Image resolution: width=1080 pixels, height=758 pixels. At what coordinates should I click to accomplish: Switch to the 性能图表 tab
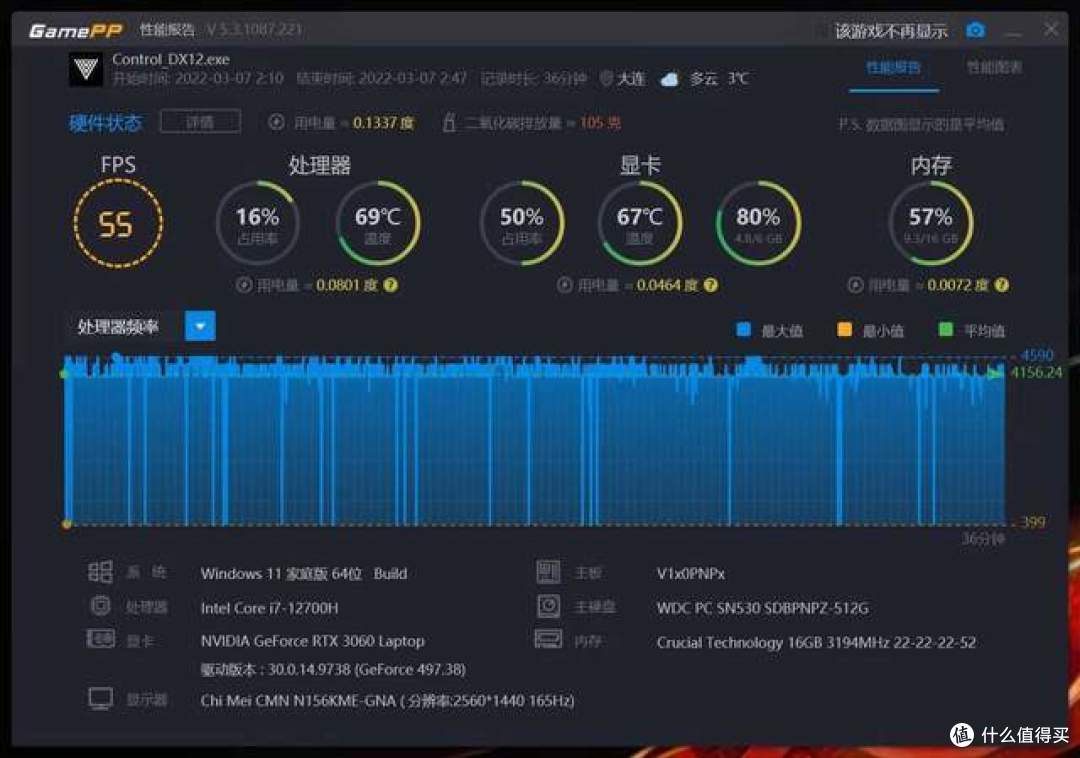[x=996, y=68]
